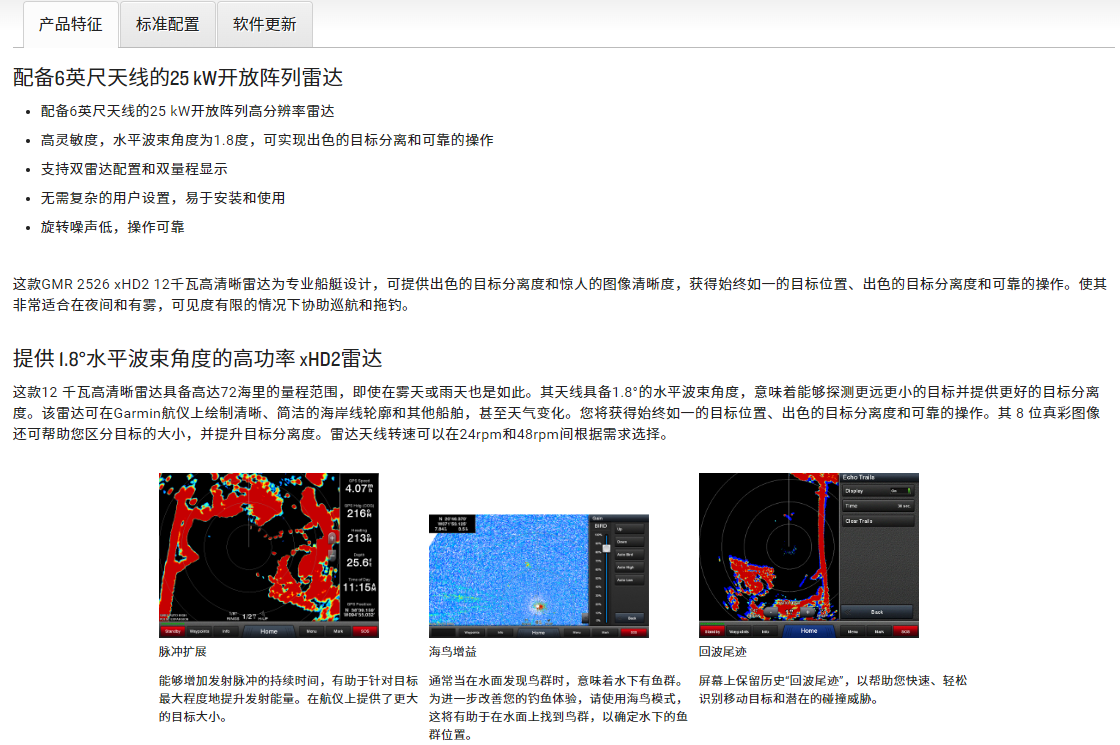The height and width of the screenshot is (745, 1120).
Task: Click red SOS button in 回波尾迹 screenshot
Action: [905, 632]
